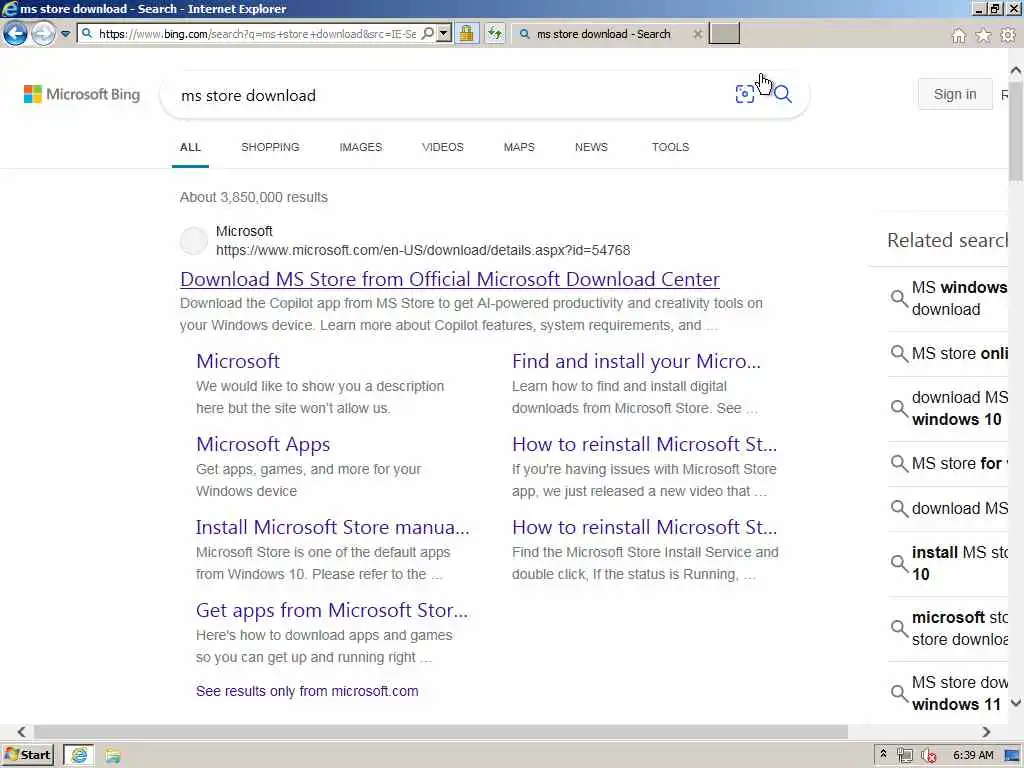Click the microsoft.com details.aspx URL text
The height and width of the screenshot is (768, 1024).
coord(423,250)
